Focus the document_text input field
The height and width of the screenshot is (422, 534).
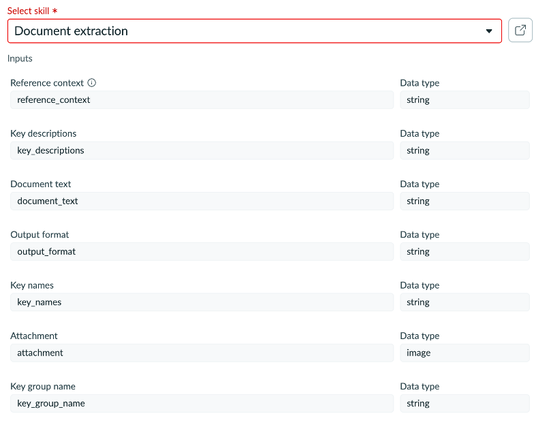(x=202, y=201)
